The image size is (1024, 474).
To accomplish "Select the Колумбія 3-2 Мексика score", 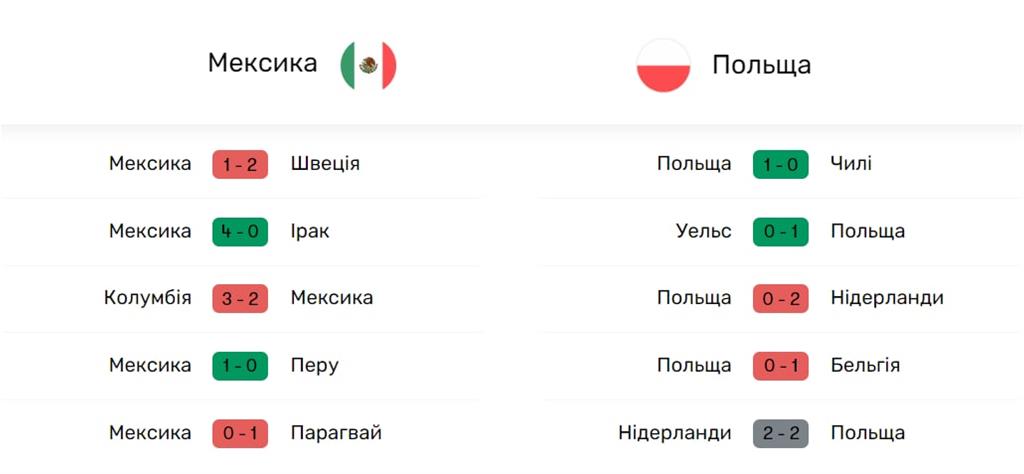I will [240, 298].
